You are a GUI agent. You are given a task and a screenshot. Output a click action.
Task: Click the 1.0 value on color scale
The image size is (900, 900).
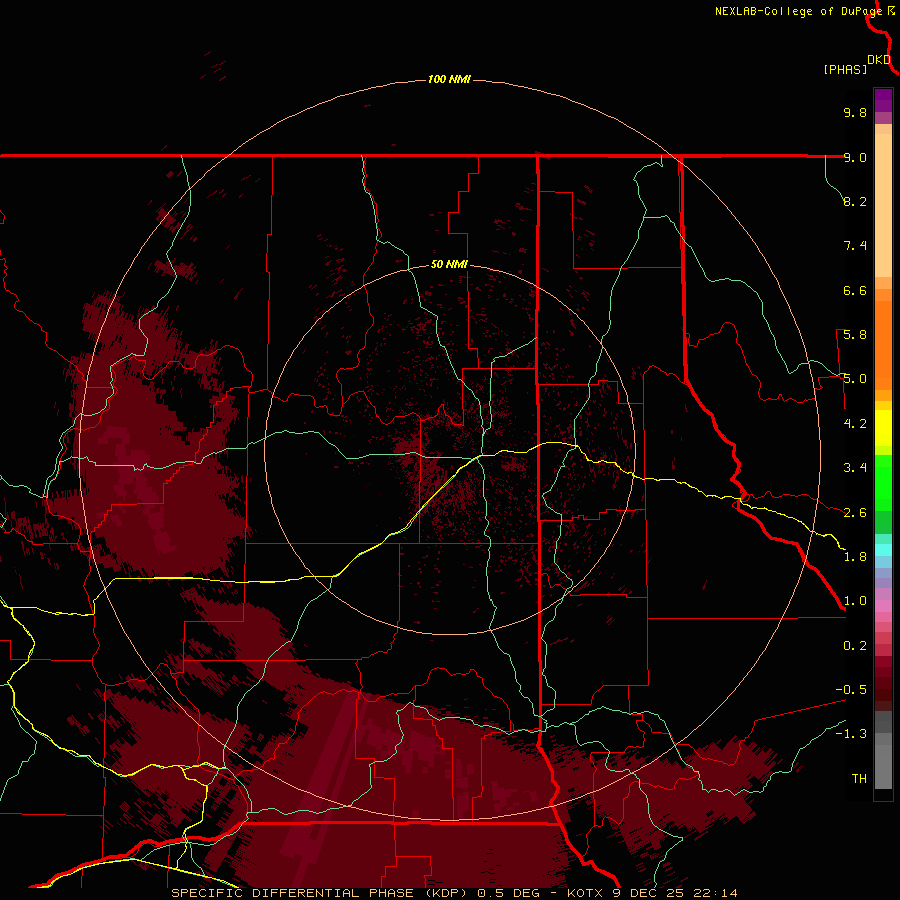pos(855,601)
